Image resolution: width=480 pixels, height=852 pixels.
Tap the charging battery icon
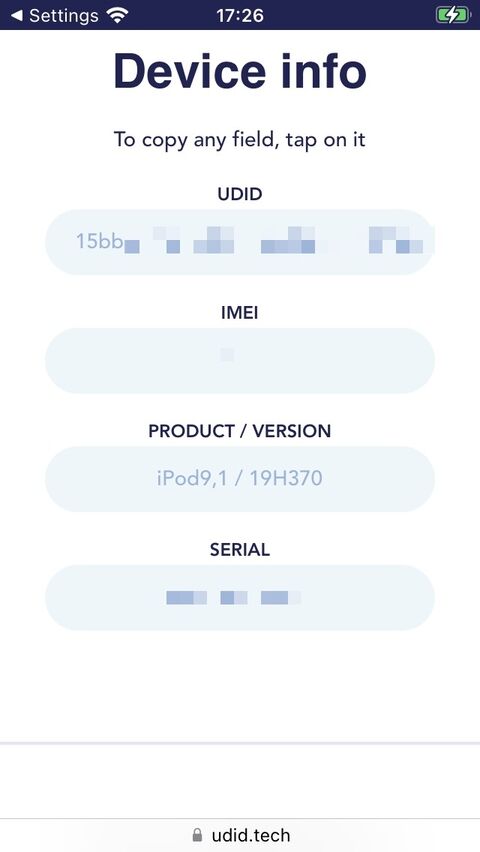[453, 15]
